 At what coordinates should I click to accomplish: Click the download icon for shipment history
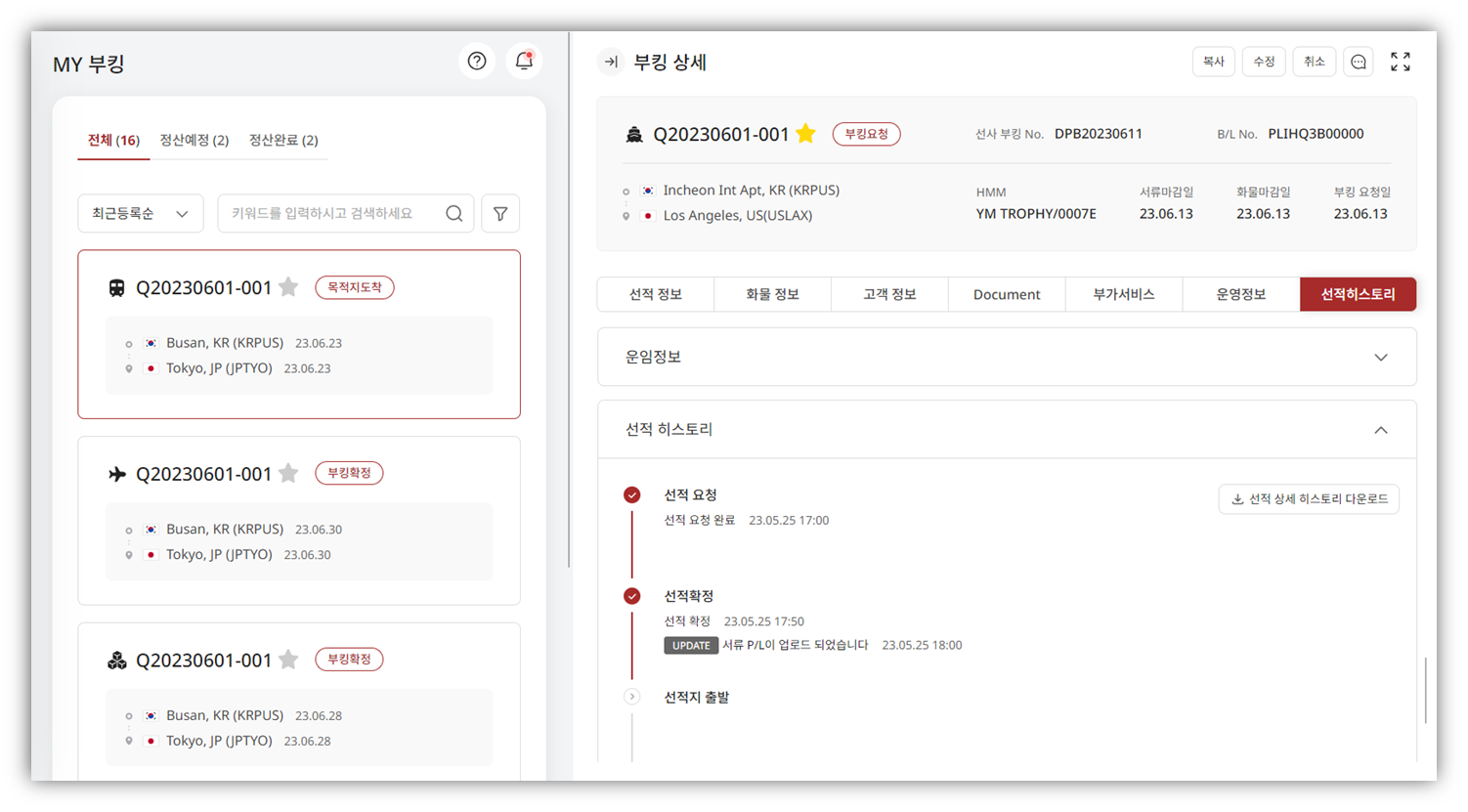[x=1237, y=499]
